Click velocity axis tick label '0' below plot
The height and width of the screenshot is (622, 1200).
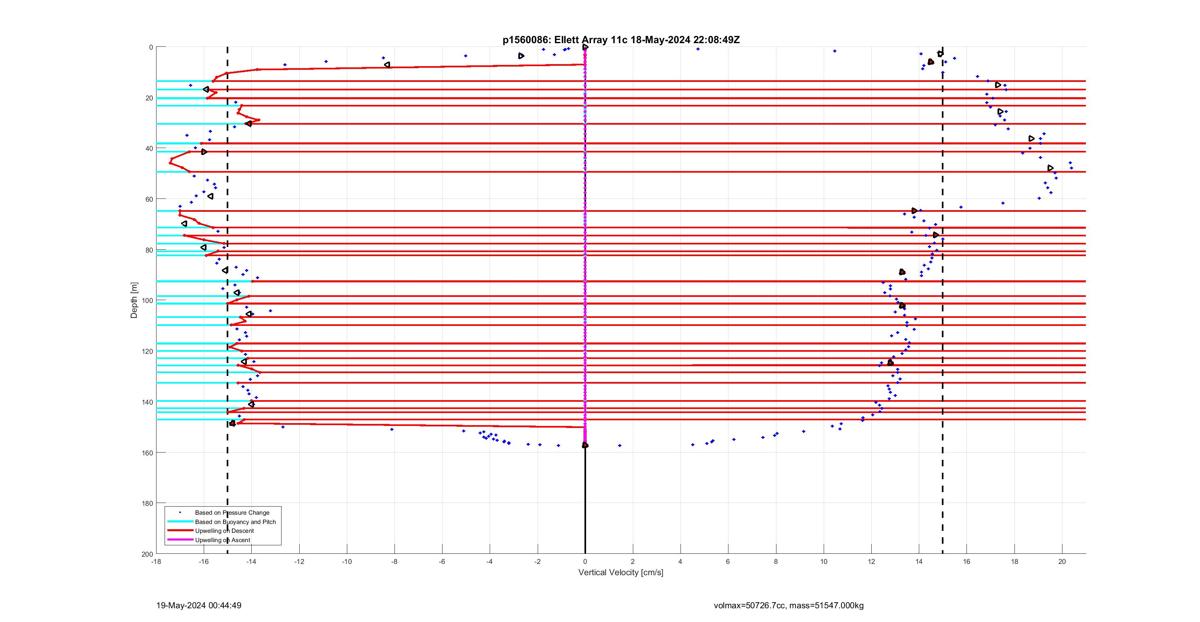coord(585,561)
